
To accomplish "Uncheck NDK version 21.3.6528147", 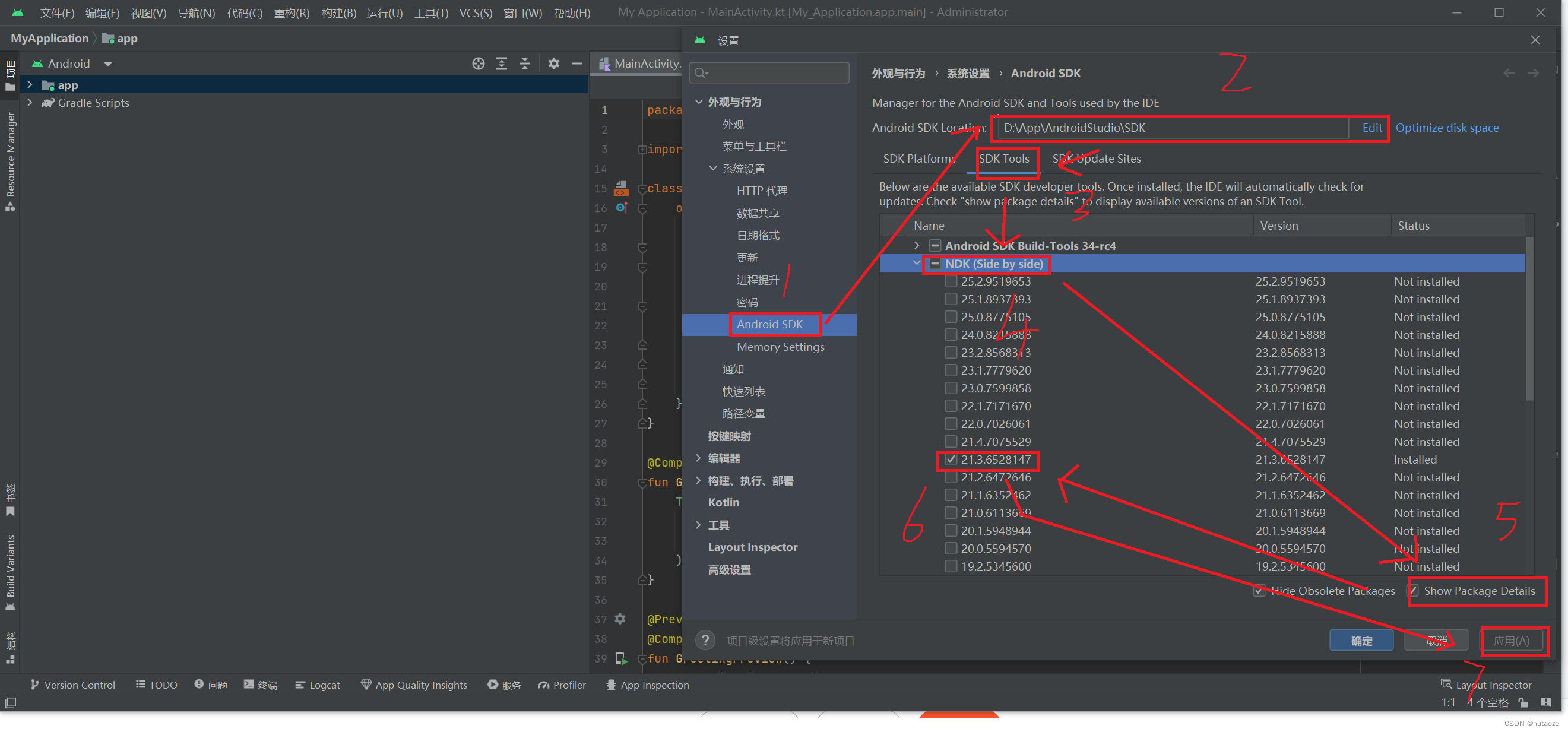I will (x=951, y=460).
